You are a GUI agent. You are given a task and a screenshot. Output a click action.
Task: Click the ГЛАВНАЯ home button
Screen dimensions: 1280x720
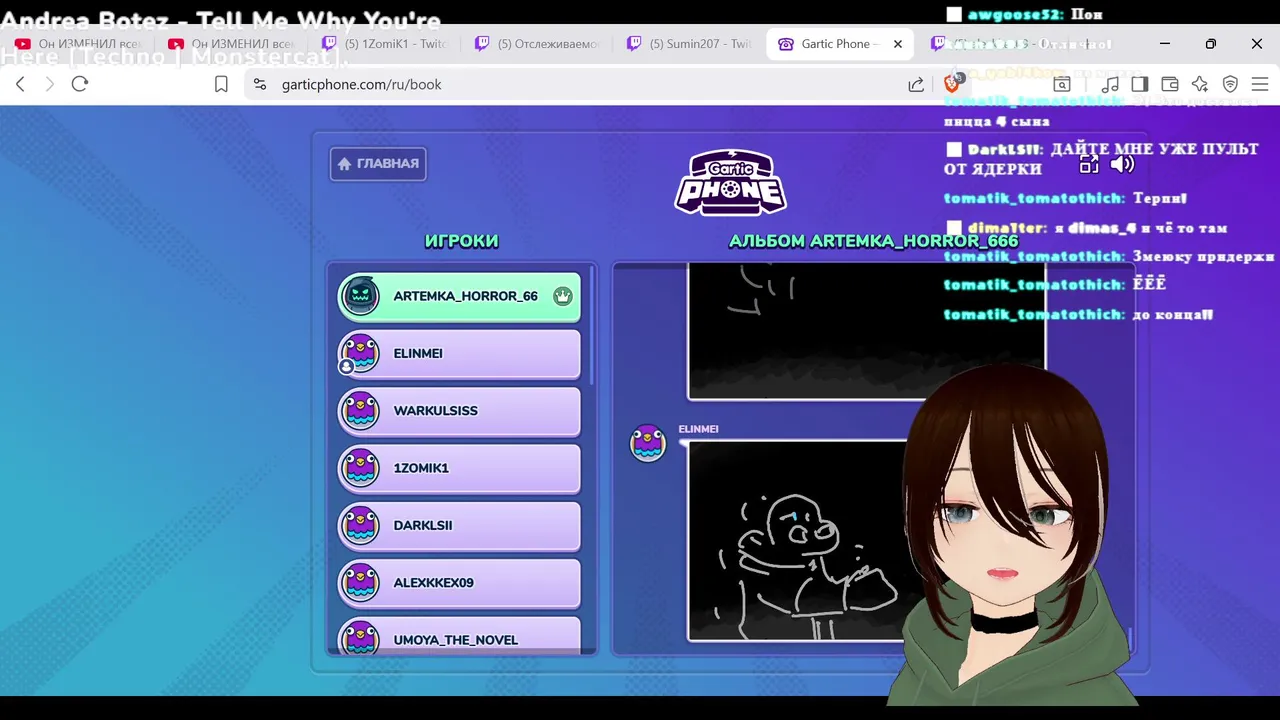click(x=378, y=164)
